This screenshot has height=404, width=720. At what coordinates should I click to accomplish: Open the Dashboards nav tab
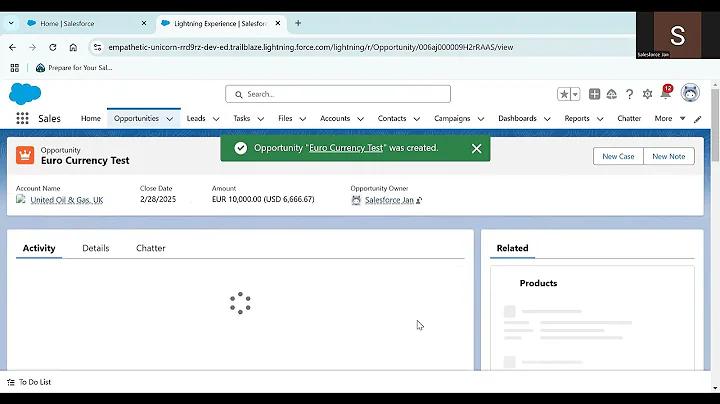click(x=518, y=118)
